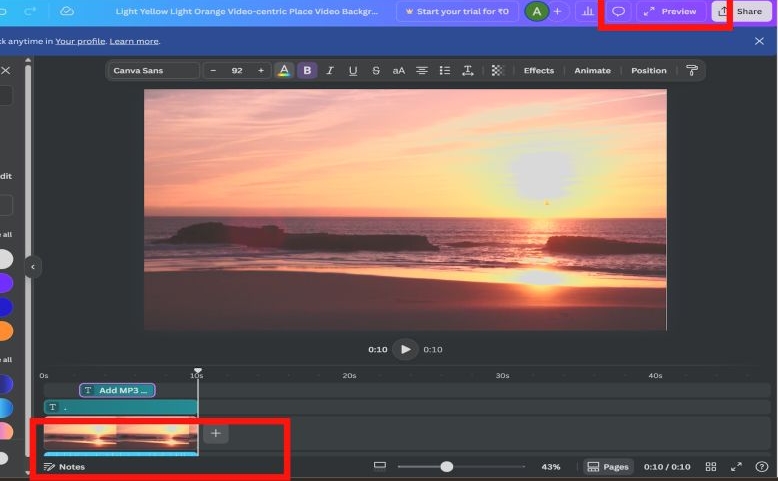
Task: Open the Canva Sans font dropdown
Action: point(154,70)
